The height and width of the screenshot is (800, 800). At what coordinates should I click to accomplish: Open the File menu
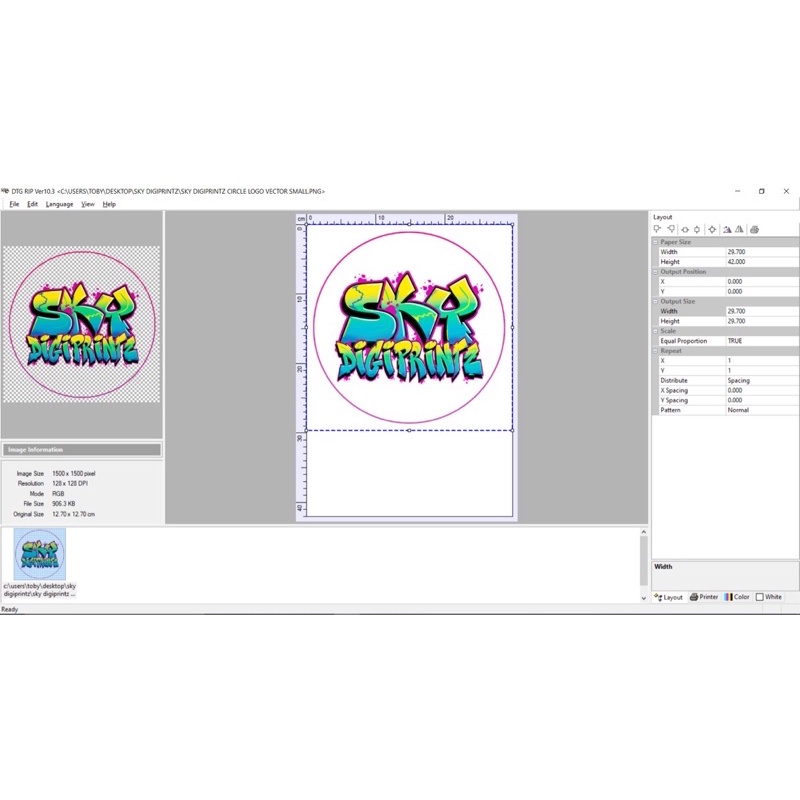(14, 204)
